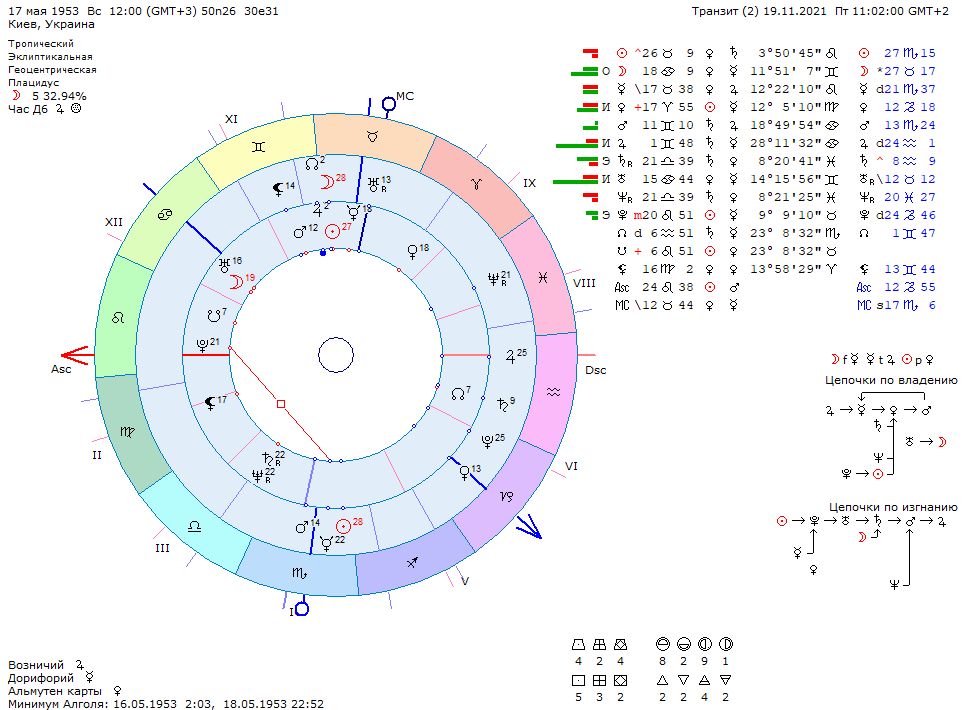
Task: Select the Scorpio glyph on the zodiac ring
Action: (299, 573)
